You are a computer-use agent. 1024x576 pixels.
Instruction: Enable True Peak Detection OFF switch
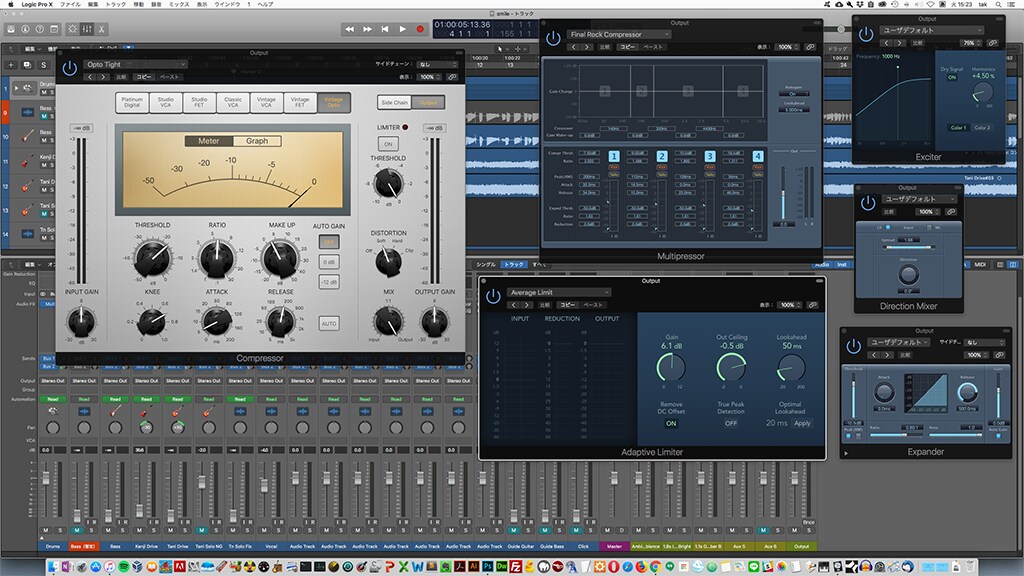coord(731,423)
